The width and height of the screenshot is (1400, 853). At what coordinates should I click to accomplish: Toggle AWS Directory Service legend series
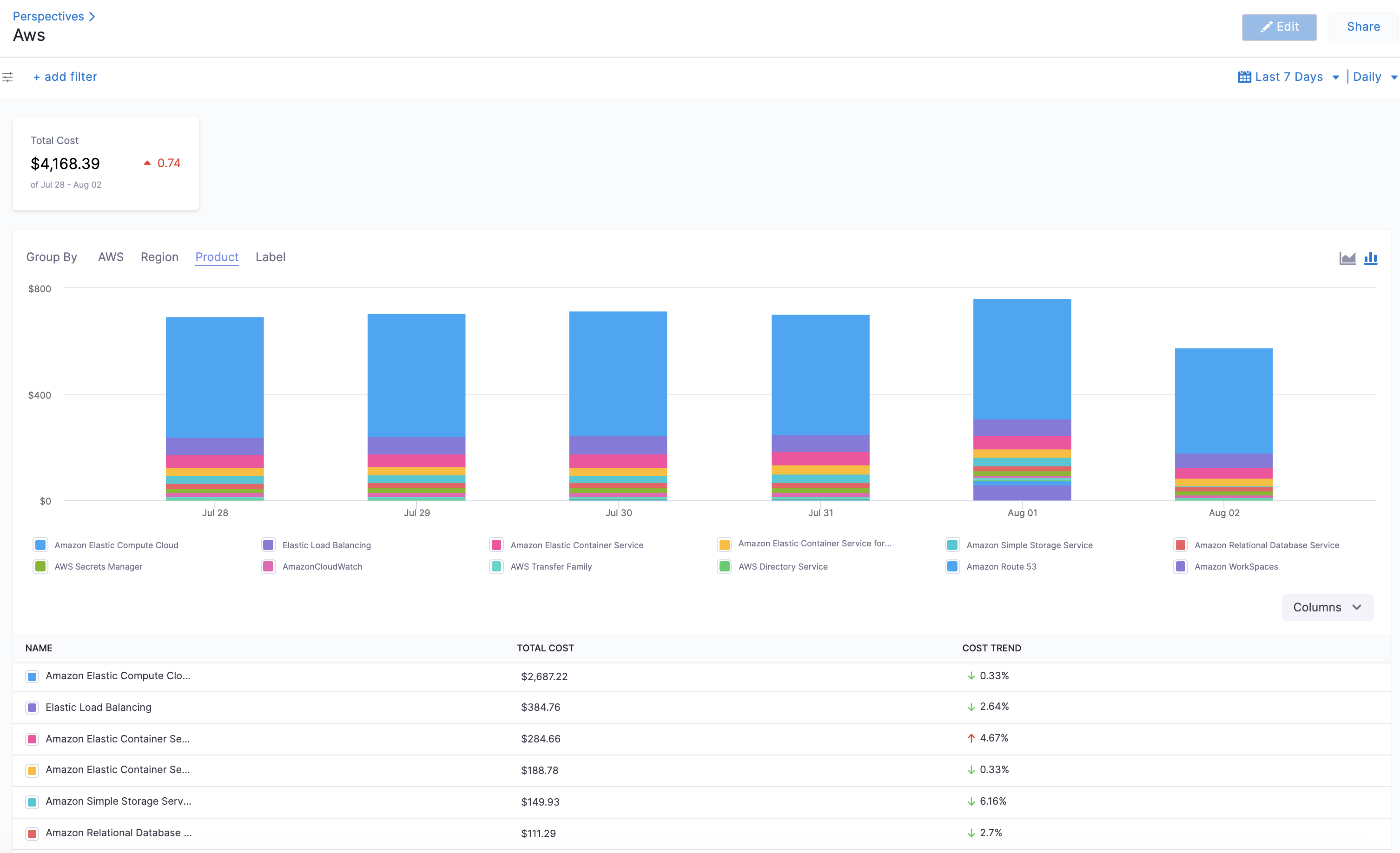(x=773, y=567)
